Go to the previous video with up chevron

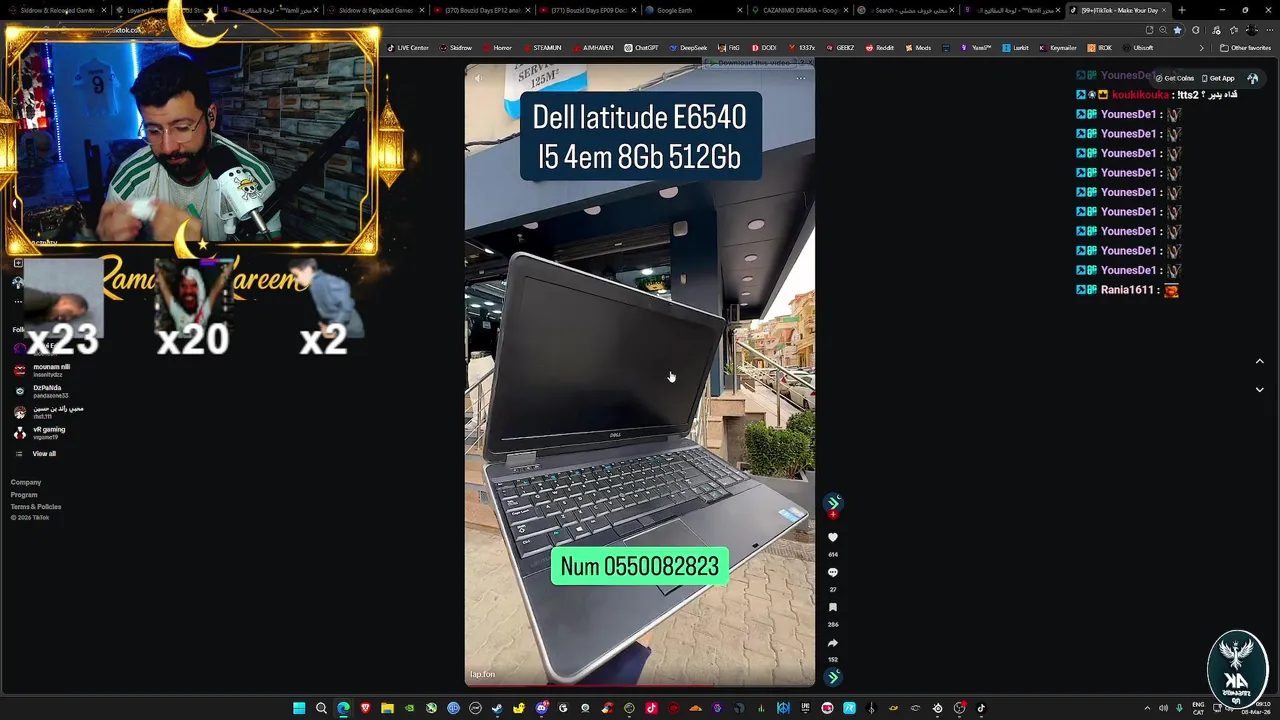pos(1259,361)
